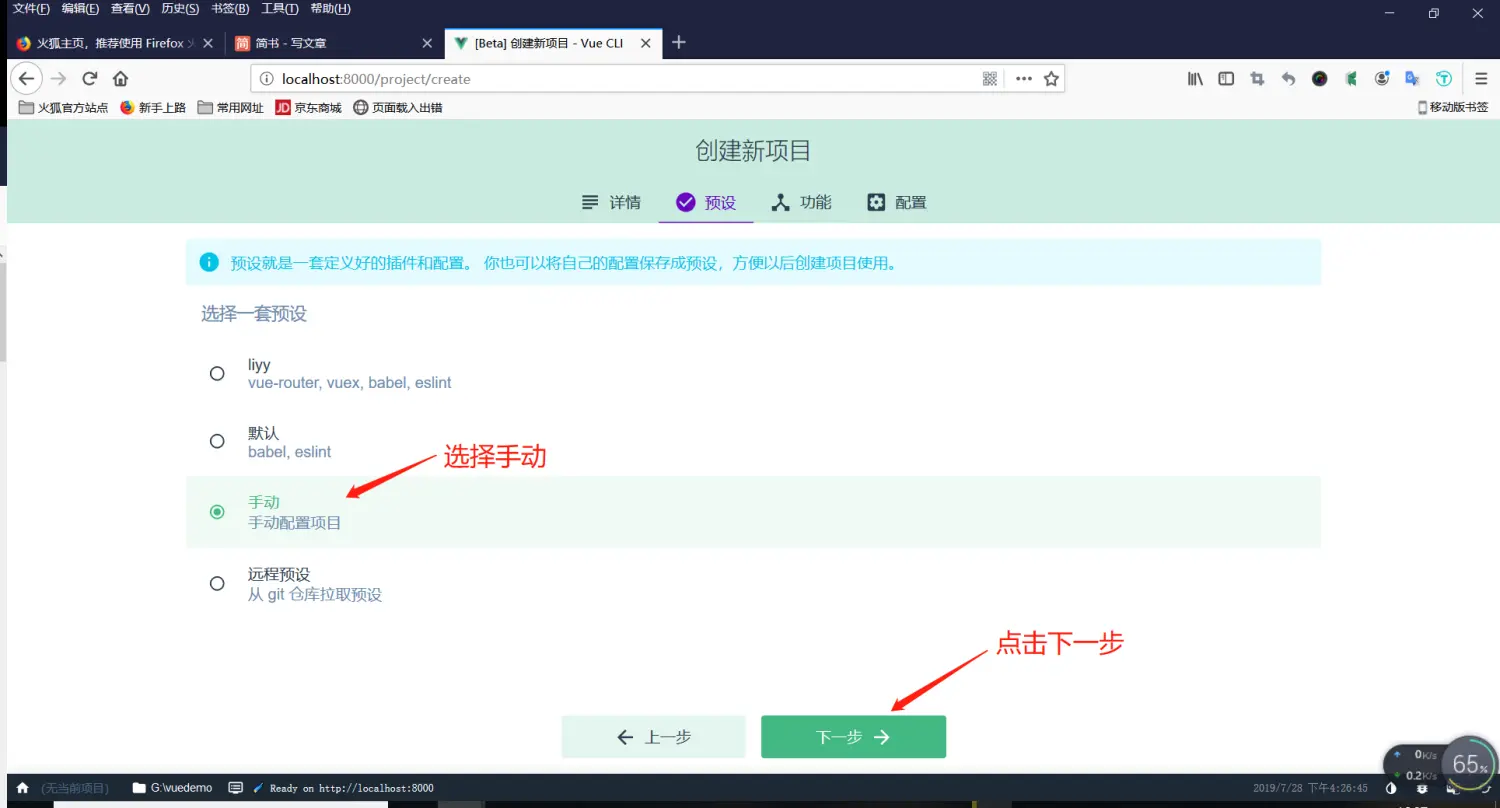The image size is (1500, 808).
Task: Select the 手动 preset radio button
Action: tap(217, 512)
